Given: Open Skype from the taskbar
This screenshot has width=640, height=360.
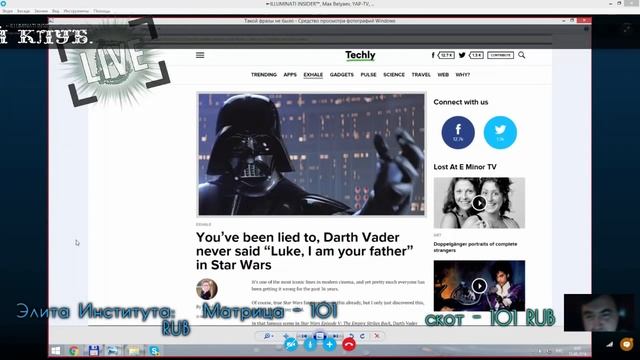Looking at the screenshot, I should 154,350.
